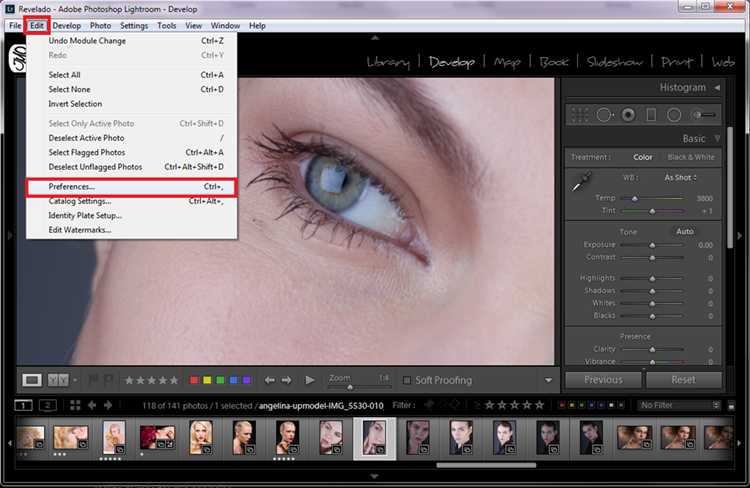The image size is (750, 488).
Task: Click the Zoom slider handle
Action: 350,387
